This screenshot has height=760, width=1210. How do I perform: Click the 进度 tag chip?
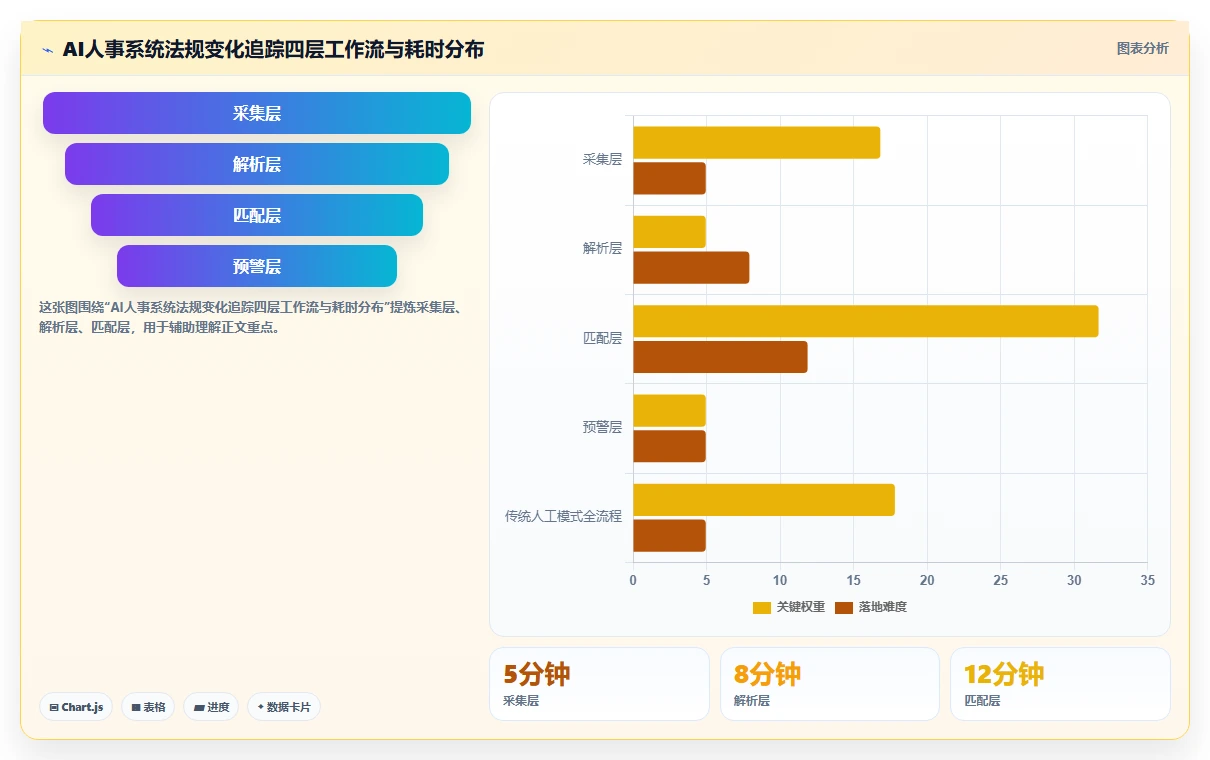tap(211, 707)
